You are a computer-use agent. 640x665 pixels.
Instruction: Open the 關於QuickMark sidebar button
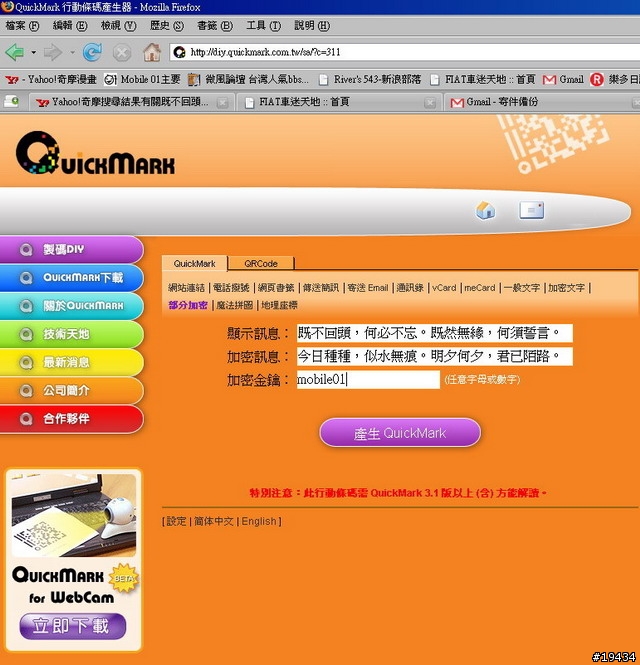[71, 306]
